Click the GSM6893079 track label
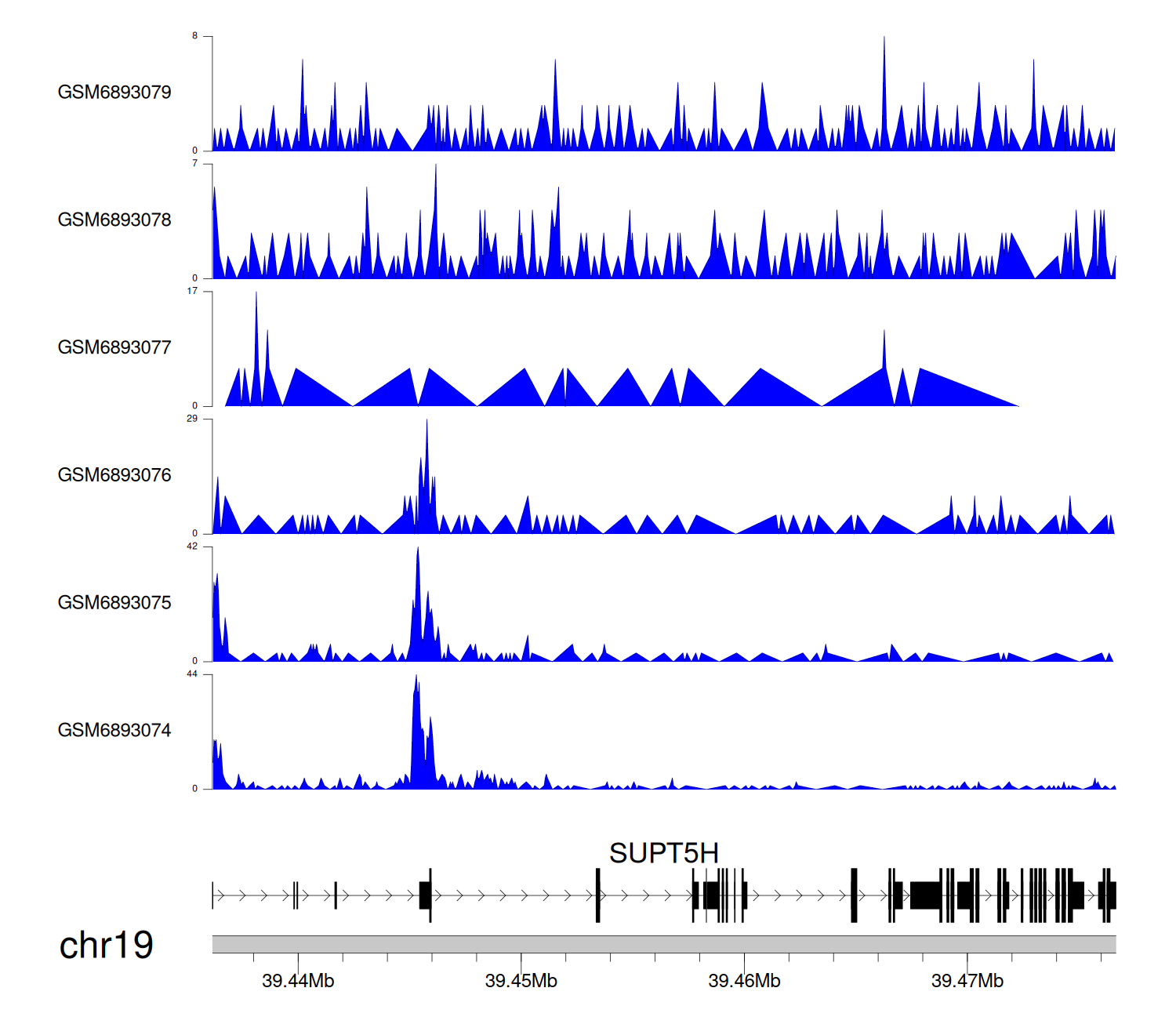The image size is (1176, 1035). click(x=114, y=93)
